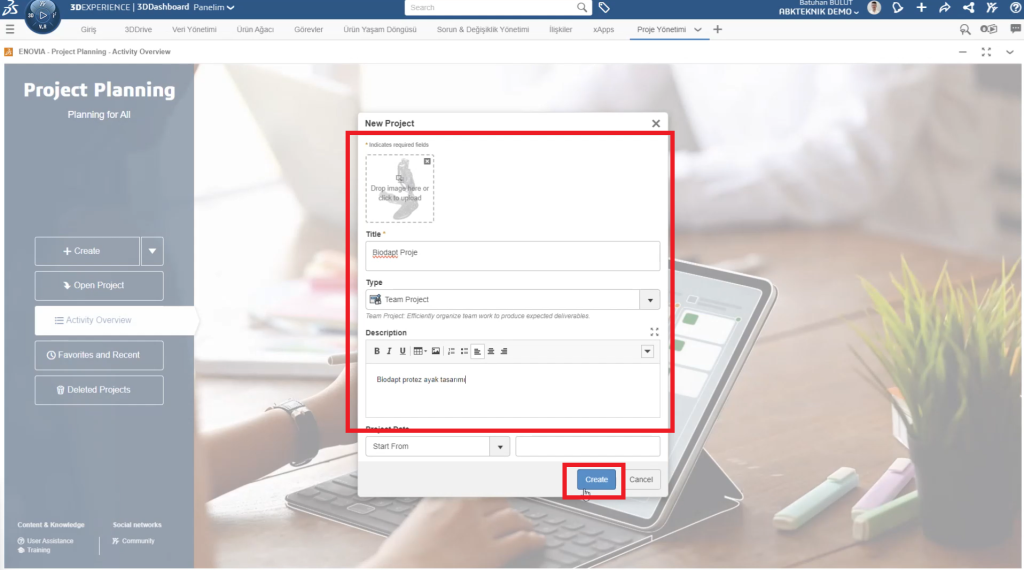
Task: Open the Type dropdown showing Team Project
Action: pos(650,300)
